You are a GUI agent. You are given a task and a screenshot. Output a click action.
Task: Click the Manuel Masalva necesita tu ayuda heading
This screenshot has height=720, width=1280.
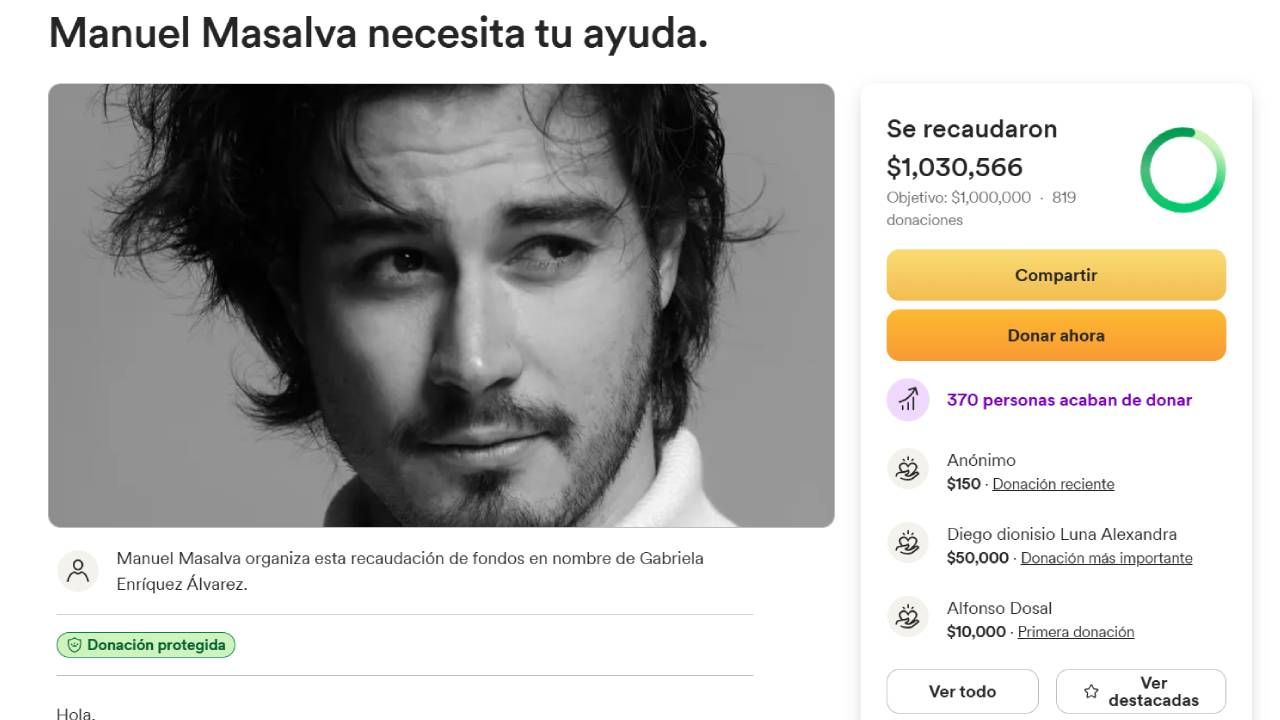[378, 32]
